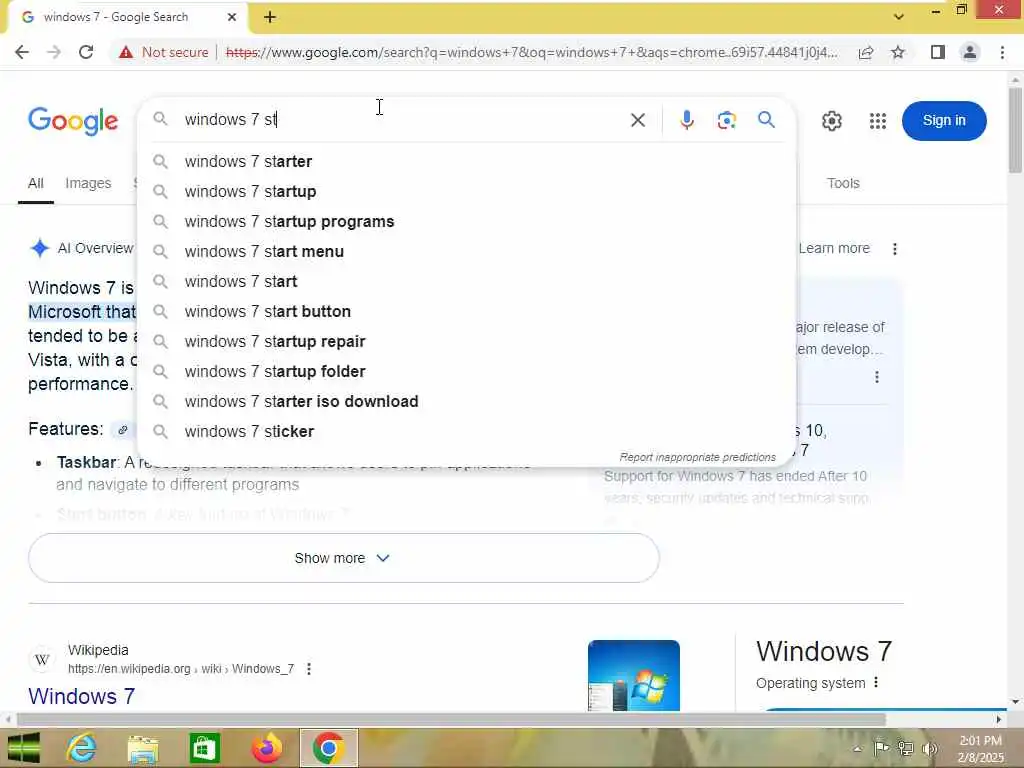
Task: Select suggestion windows 7 starter
Action: pos(467,161)
